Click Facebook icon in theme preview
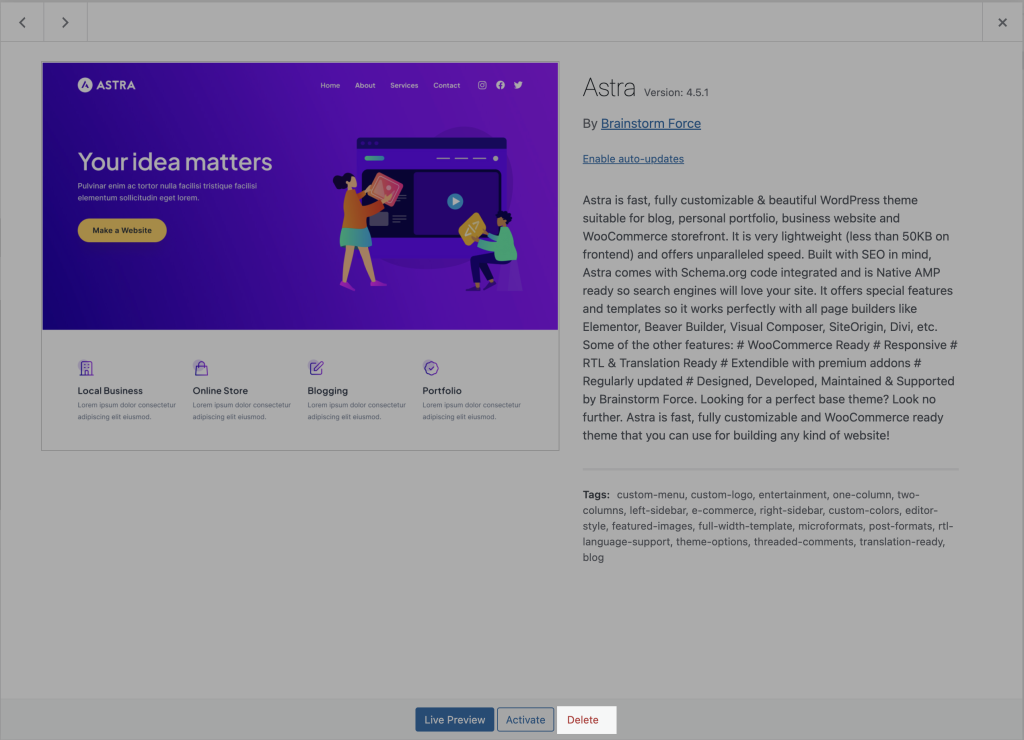 500,85
